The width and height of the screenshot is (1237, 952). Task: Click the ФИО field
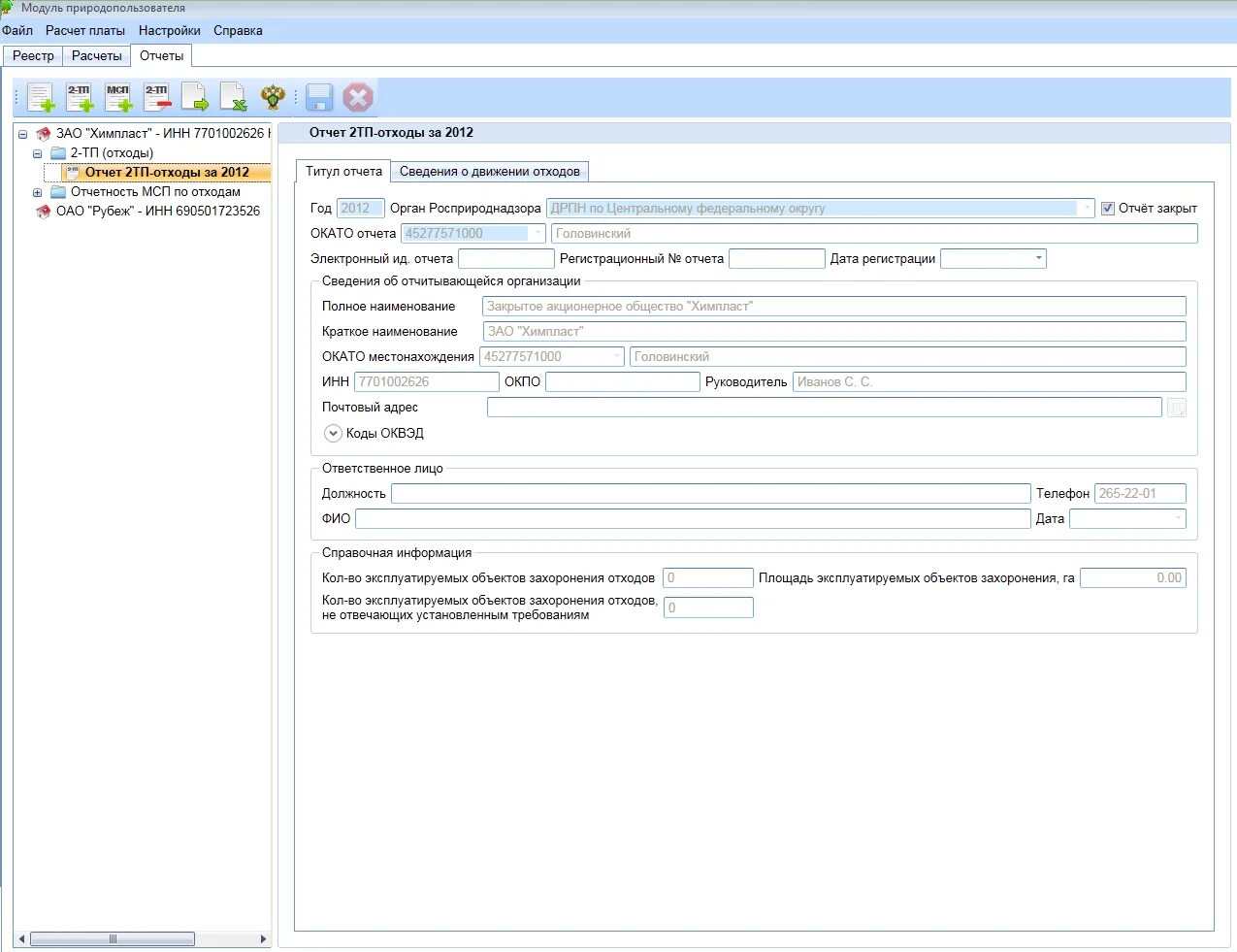point(693,519)
